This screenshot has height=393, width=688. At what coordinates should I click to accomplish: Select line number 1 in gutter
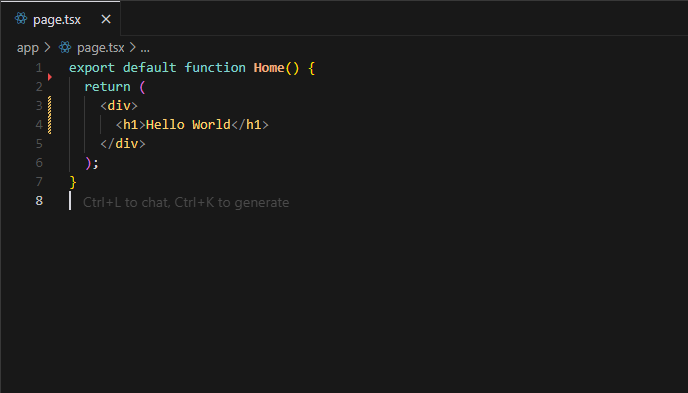(x=39, y=68)
